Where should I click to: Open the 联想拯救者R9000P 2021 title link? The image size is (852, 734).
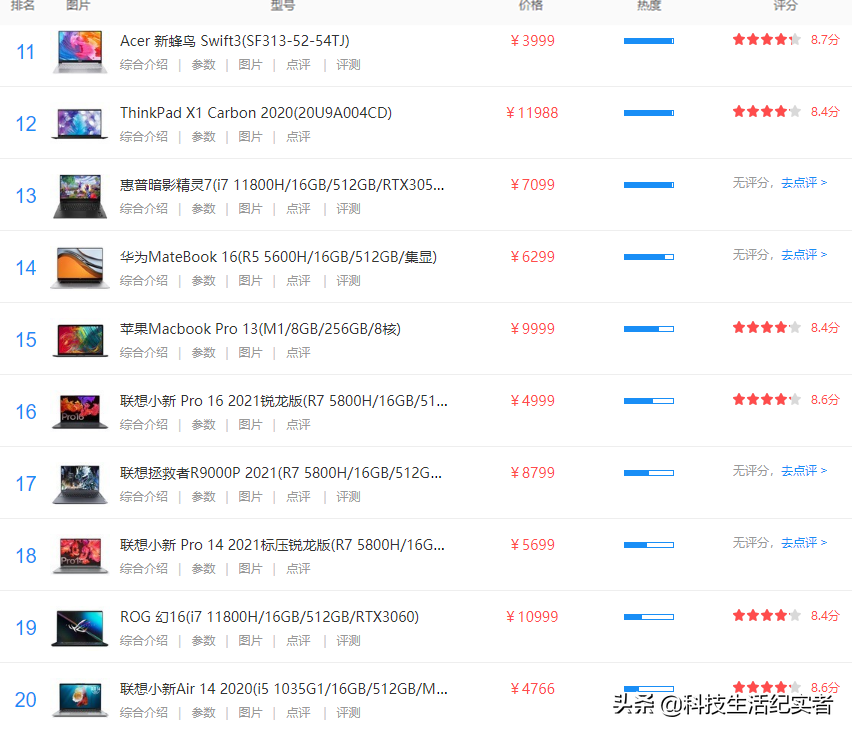281,473
